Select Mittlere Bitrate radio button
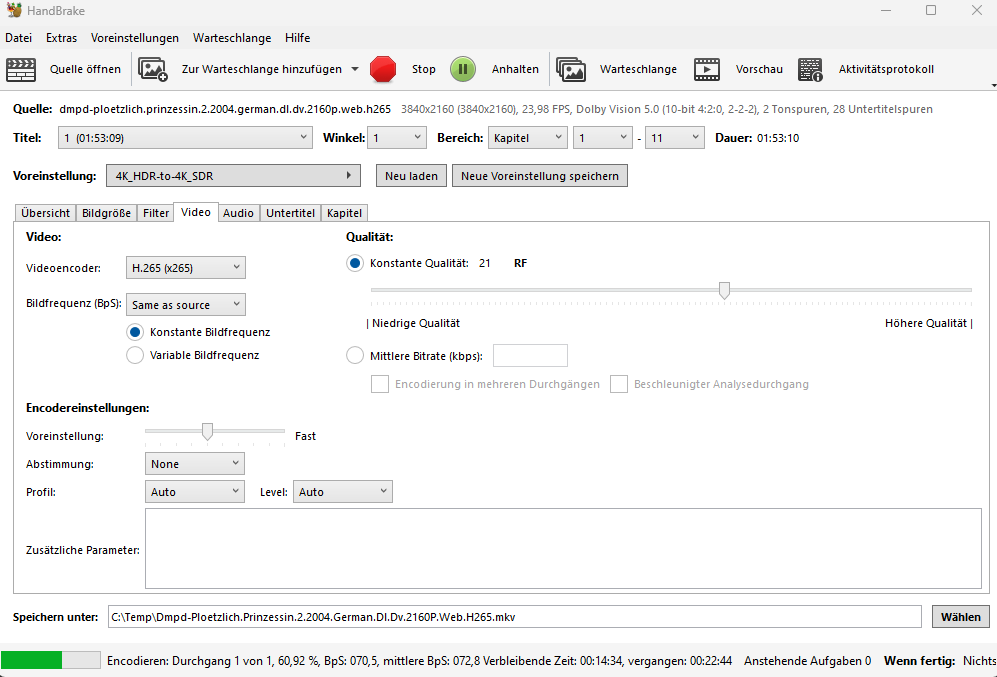Image resolution: width=997 pixels, height=677 pixels. [x=355, y=355]
